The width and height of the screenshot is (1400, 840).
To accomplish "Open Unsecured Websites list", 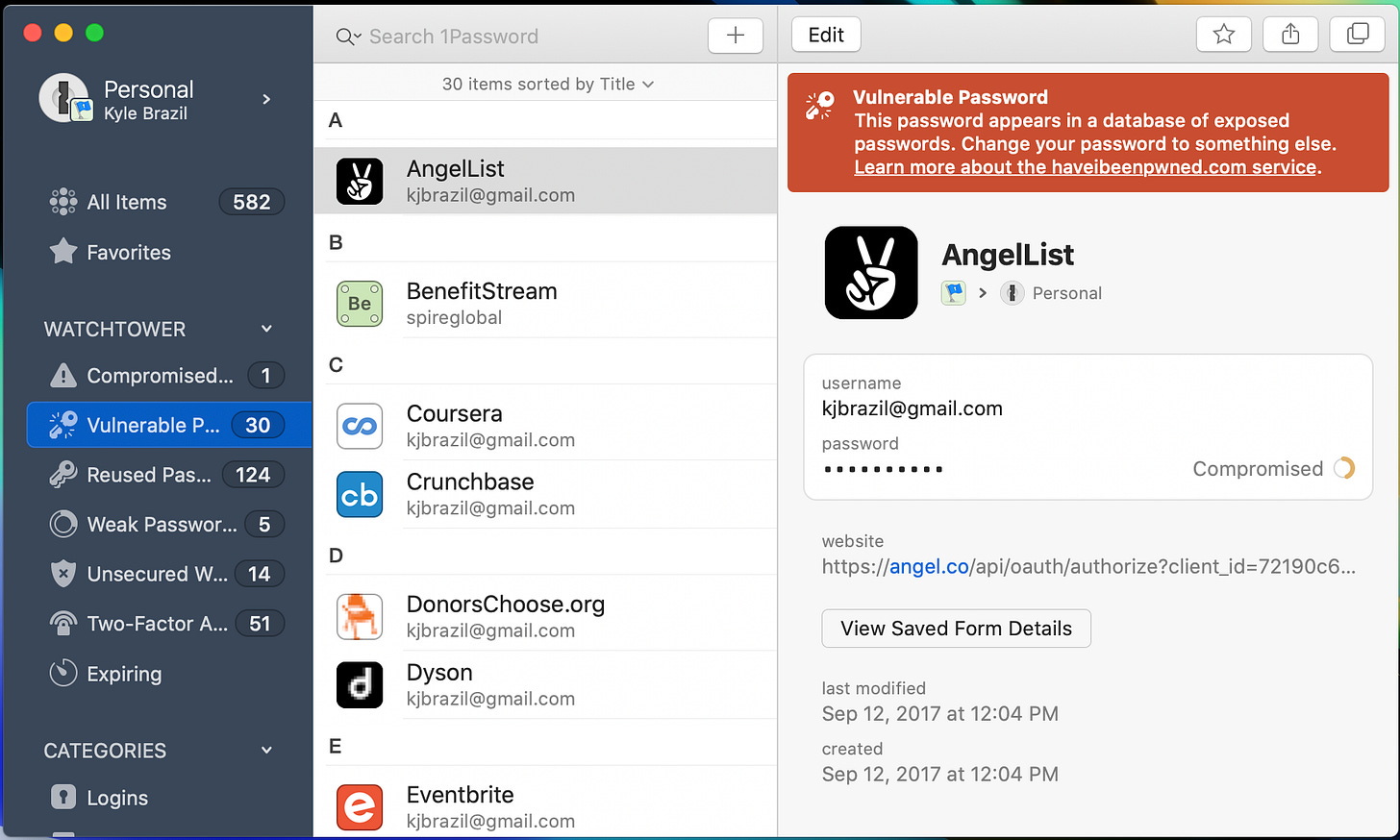I will click(x=165, y=574).
